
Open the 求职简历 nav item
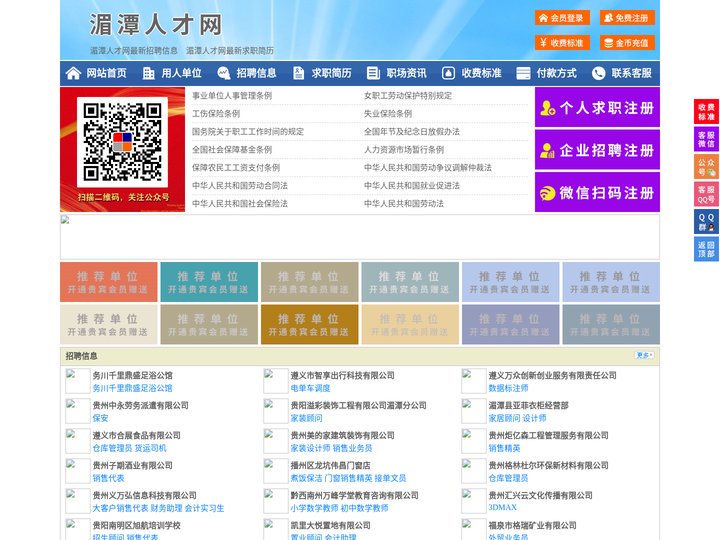tap(332, 73)
